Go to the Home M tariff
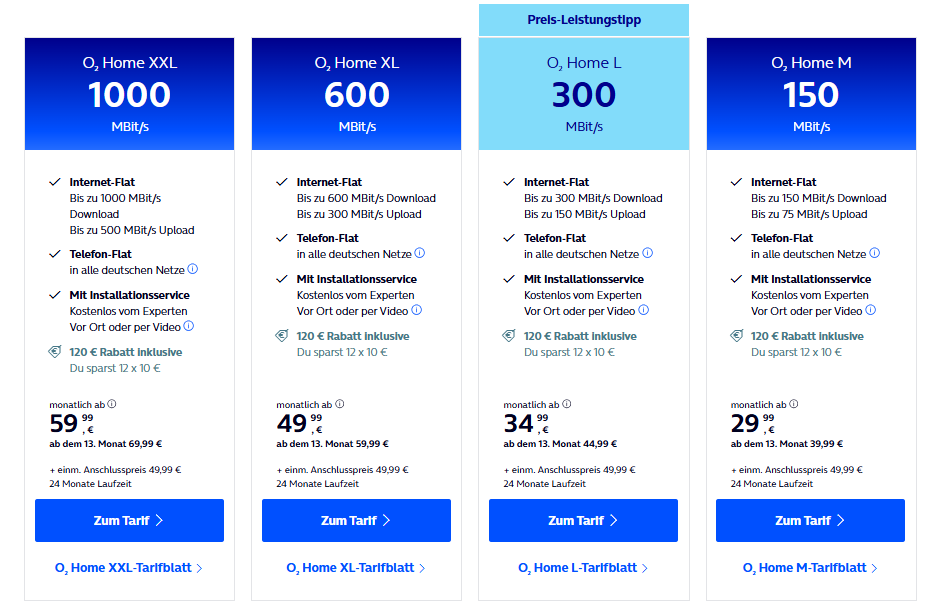929x614 pixels. click(810, 521)
